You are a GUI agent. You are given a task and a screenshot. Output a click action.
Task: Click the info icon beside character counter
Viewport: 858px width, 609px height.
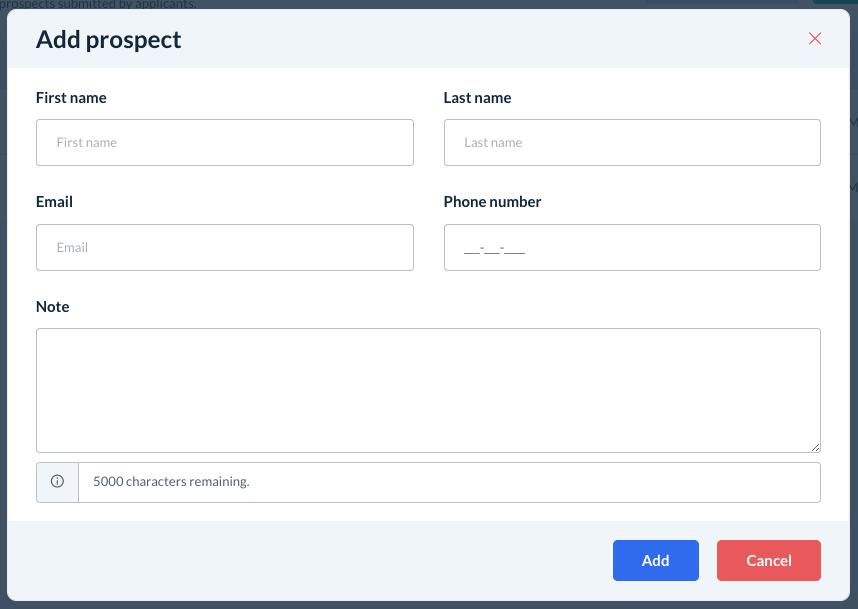point(57,482)
